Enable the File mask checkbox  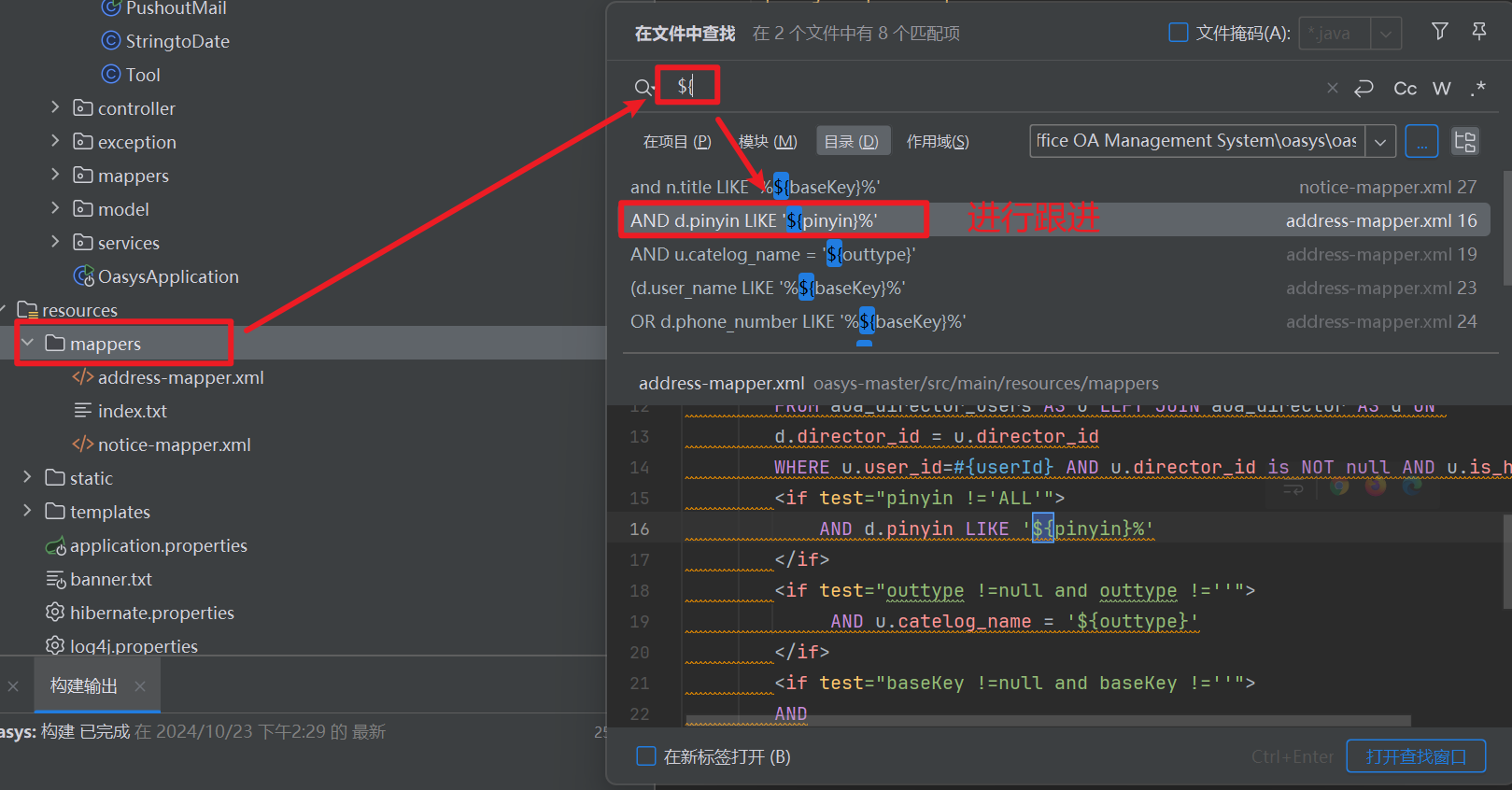tap(1179, 33)
